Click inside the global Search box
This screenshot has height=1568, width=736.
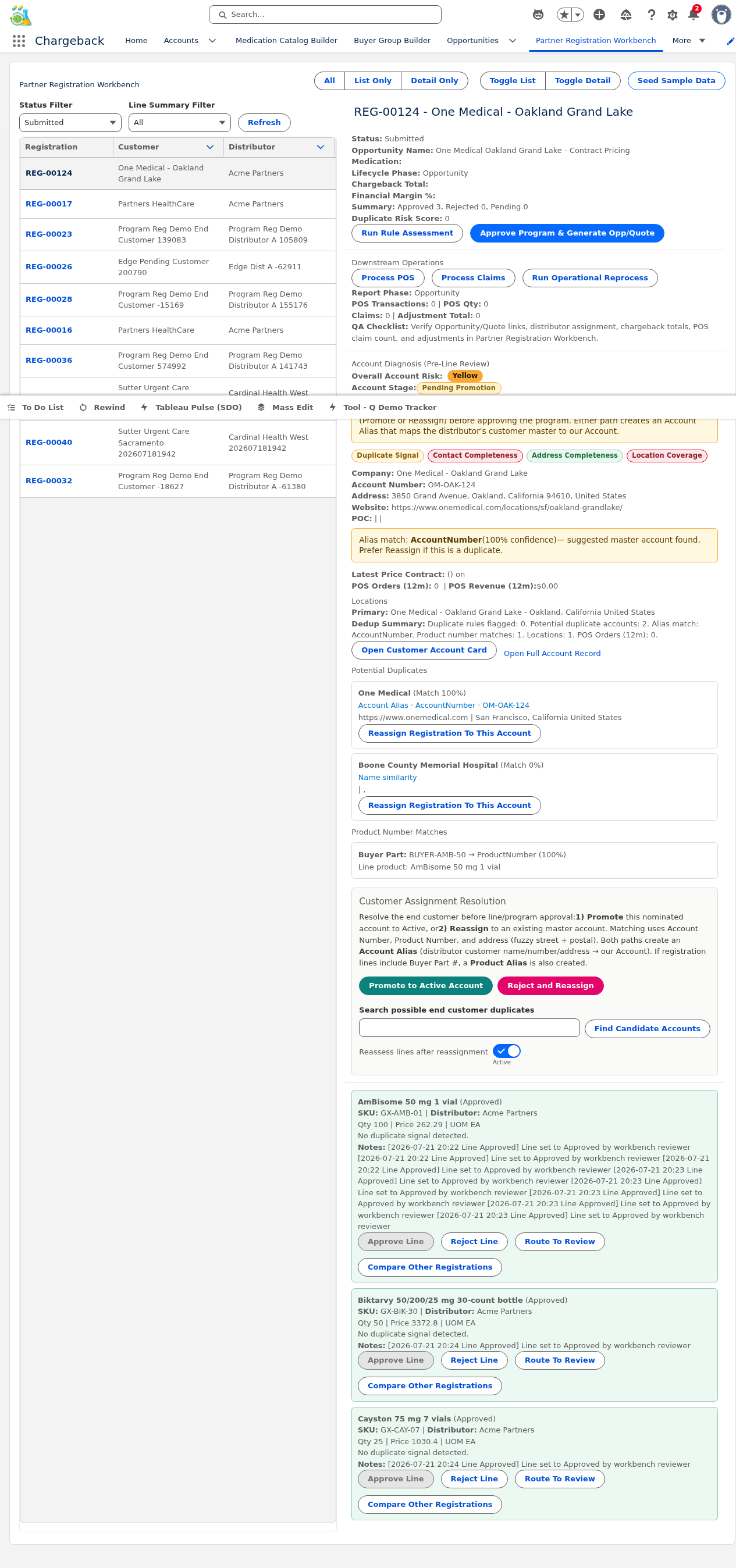[325, 15]
